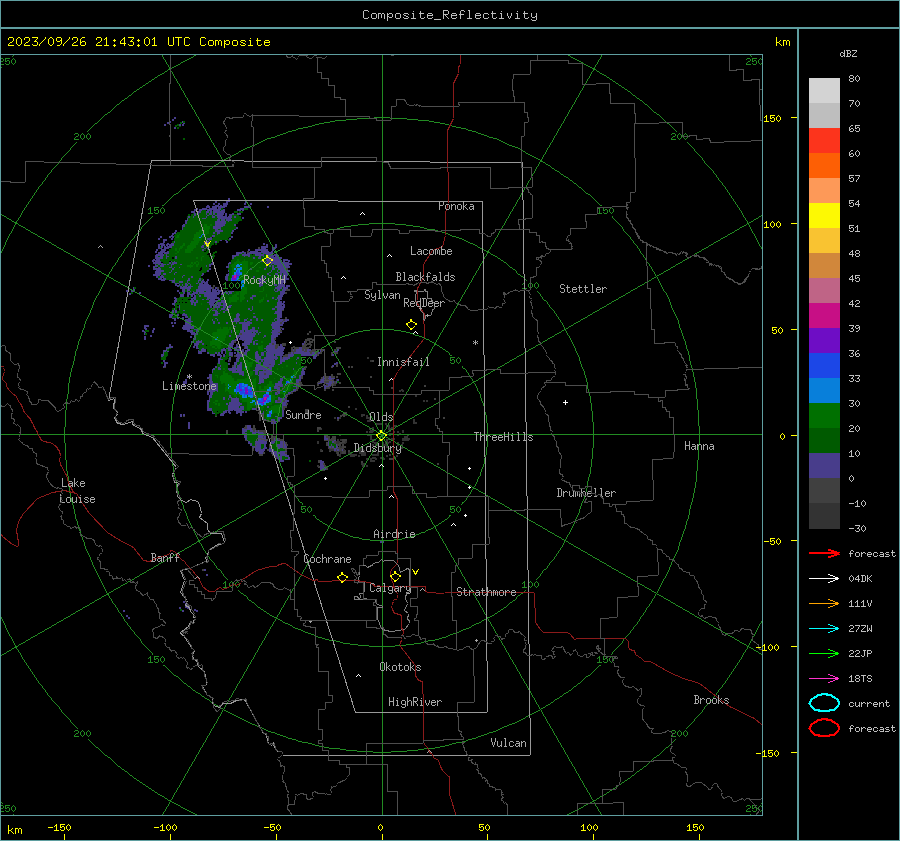Click the Didsbury label
This screenshot has width=900, height=841.
377,448
